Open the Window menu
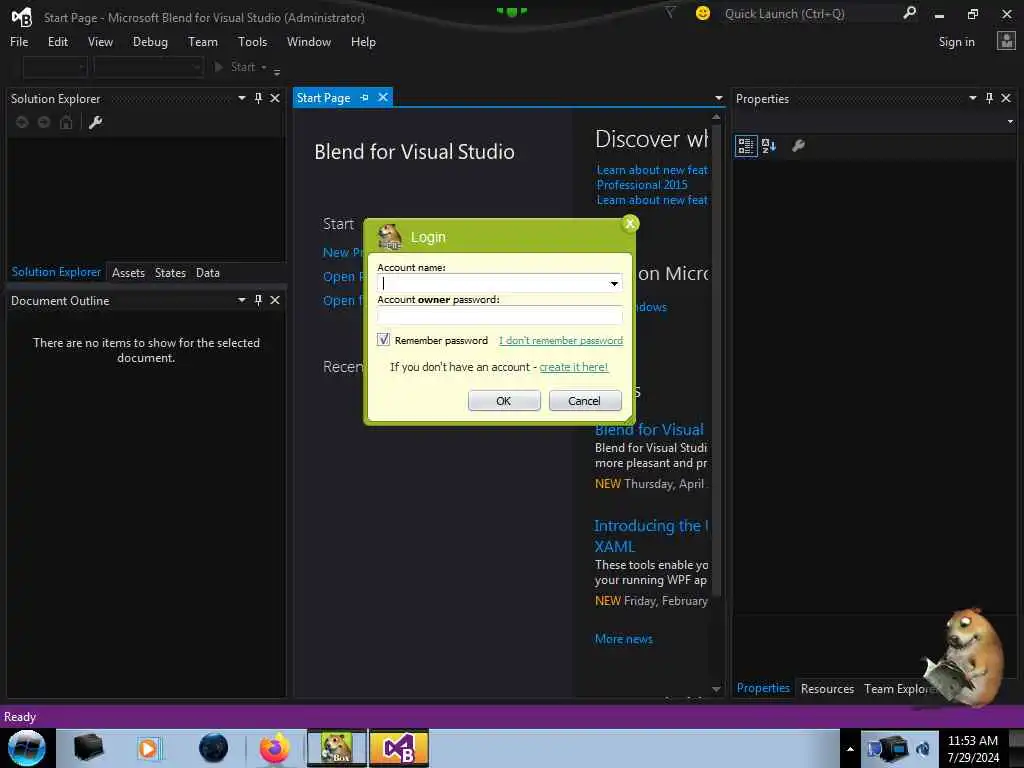 pyautogui.click(x=309, y=42)
